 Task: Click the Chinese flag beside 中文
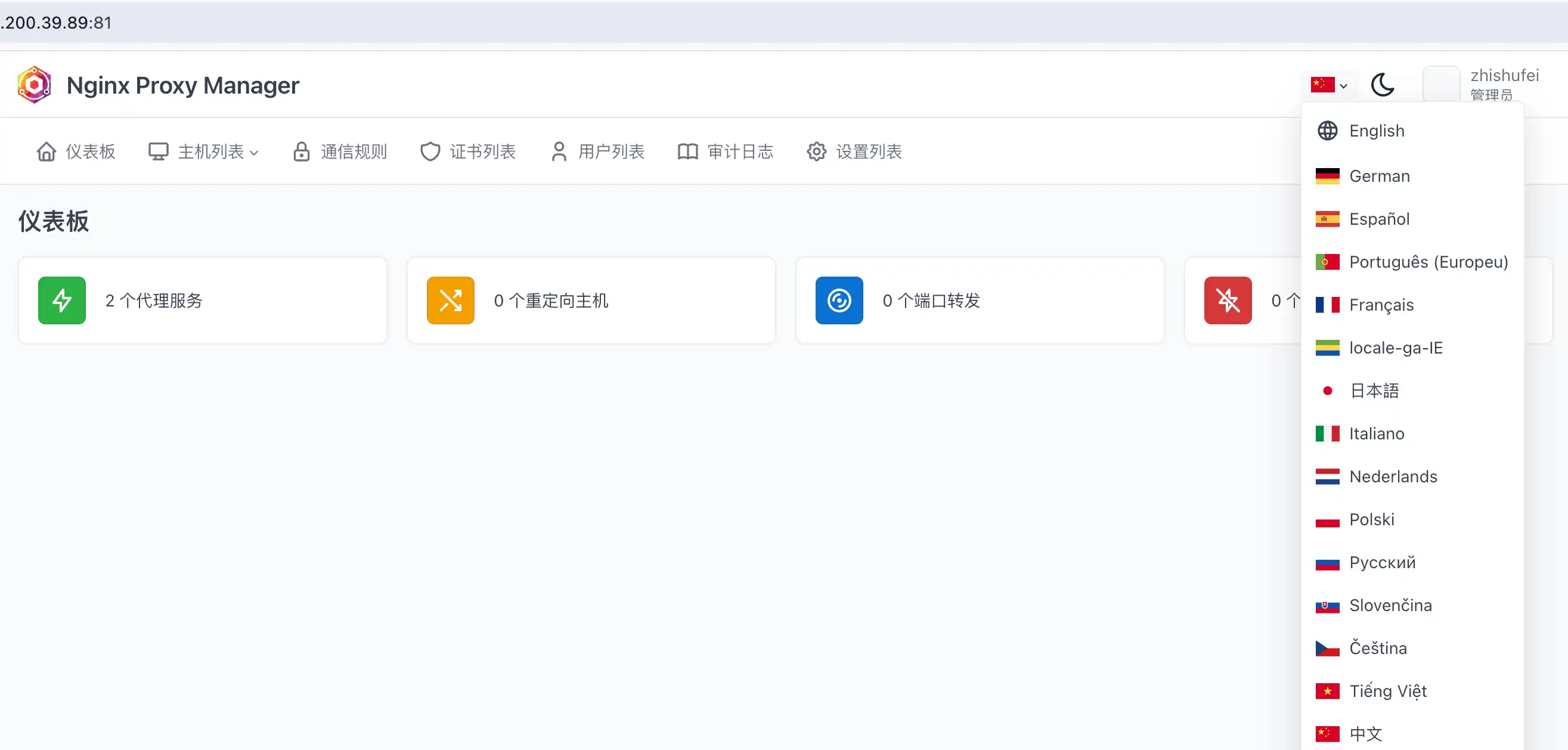(x=1328, y=733)
